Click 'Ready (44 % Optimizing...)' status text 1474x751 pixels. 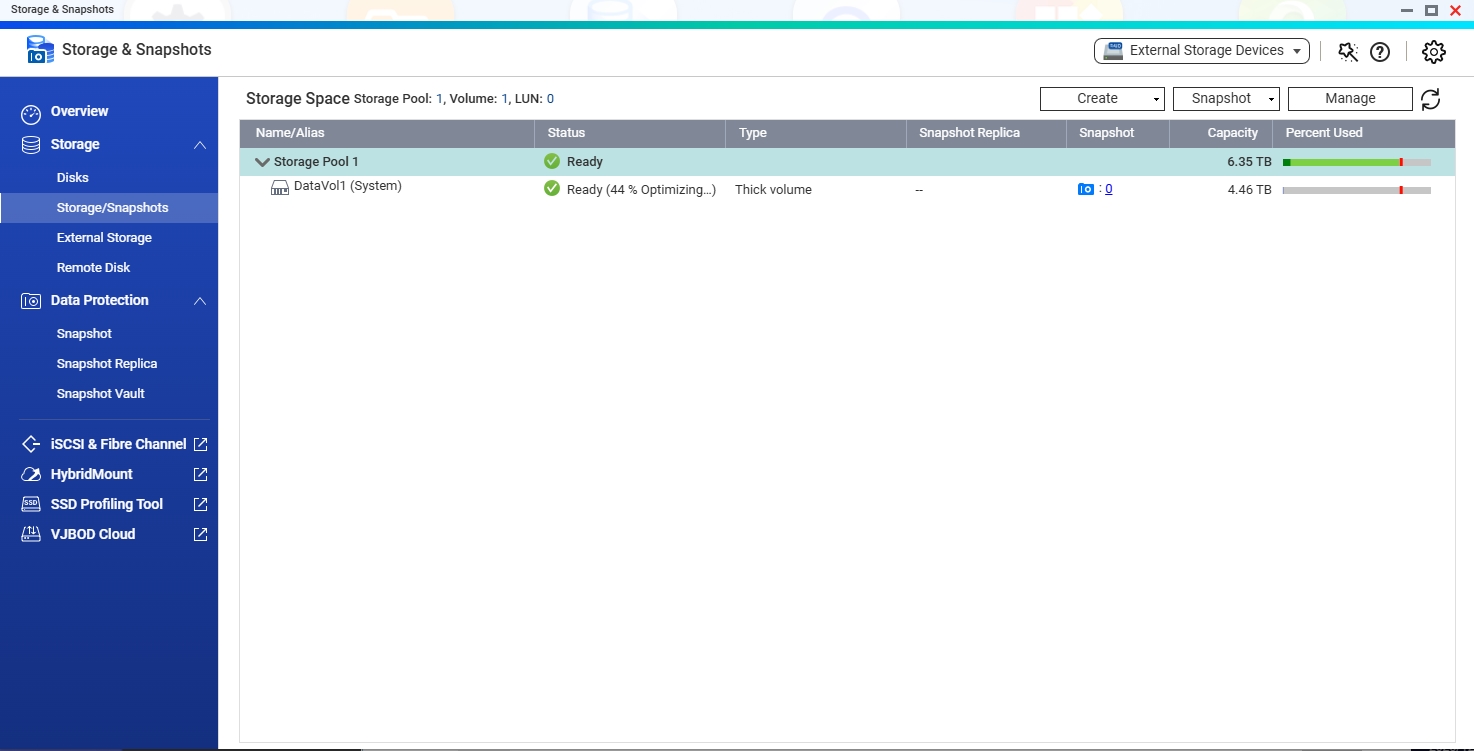click(x=641, y=190)
